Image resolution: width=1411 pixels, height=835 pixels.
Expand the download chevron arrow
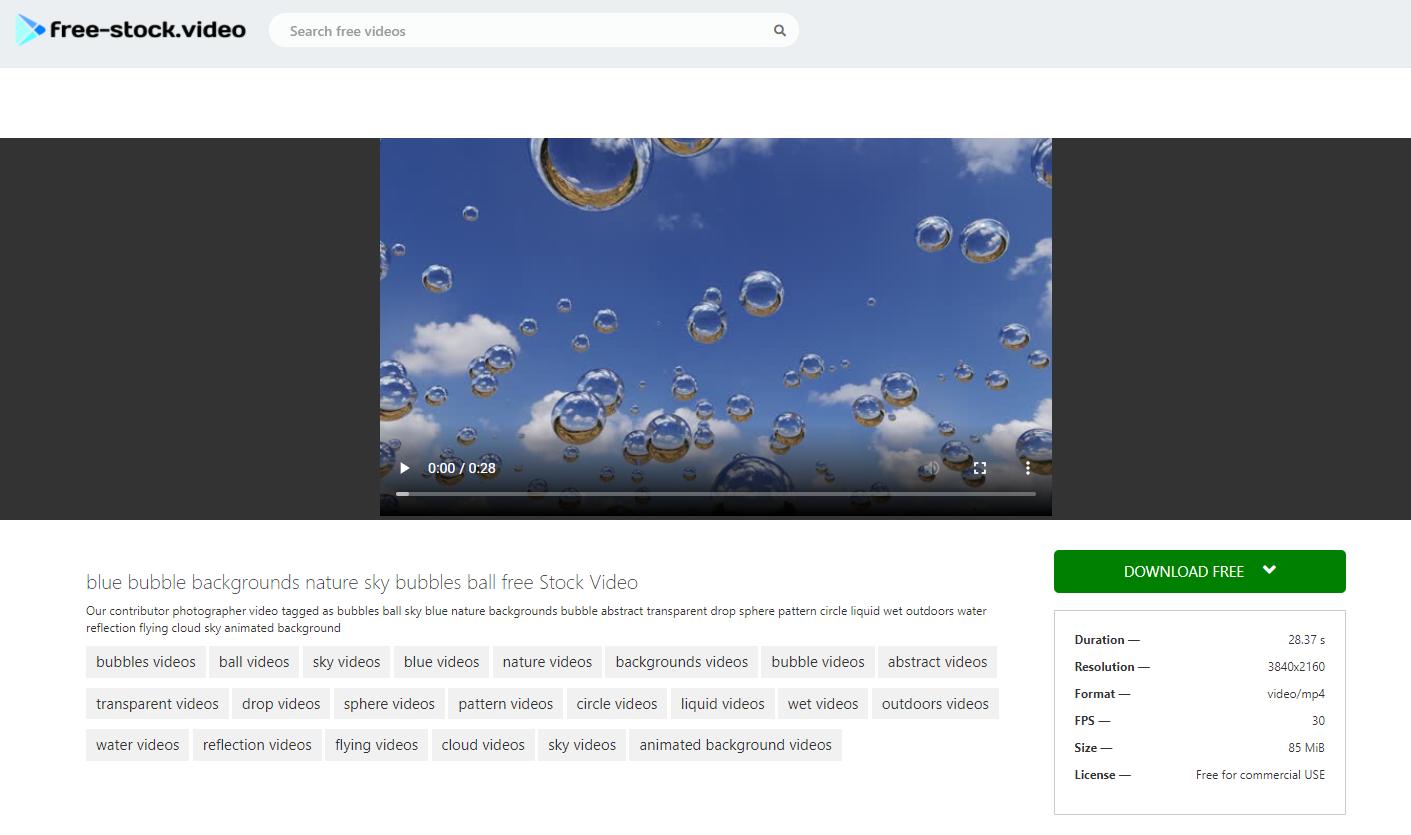[1269, 570]
